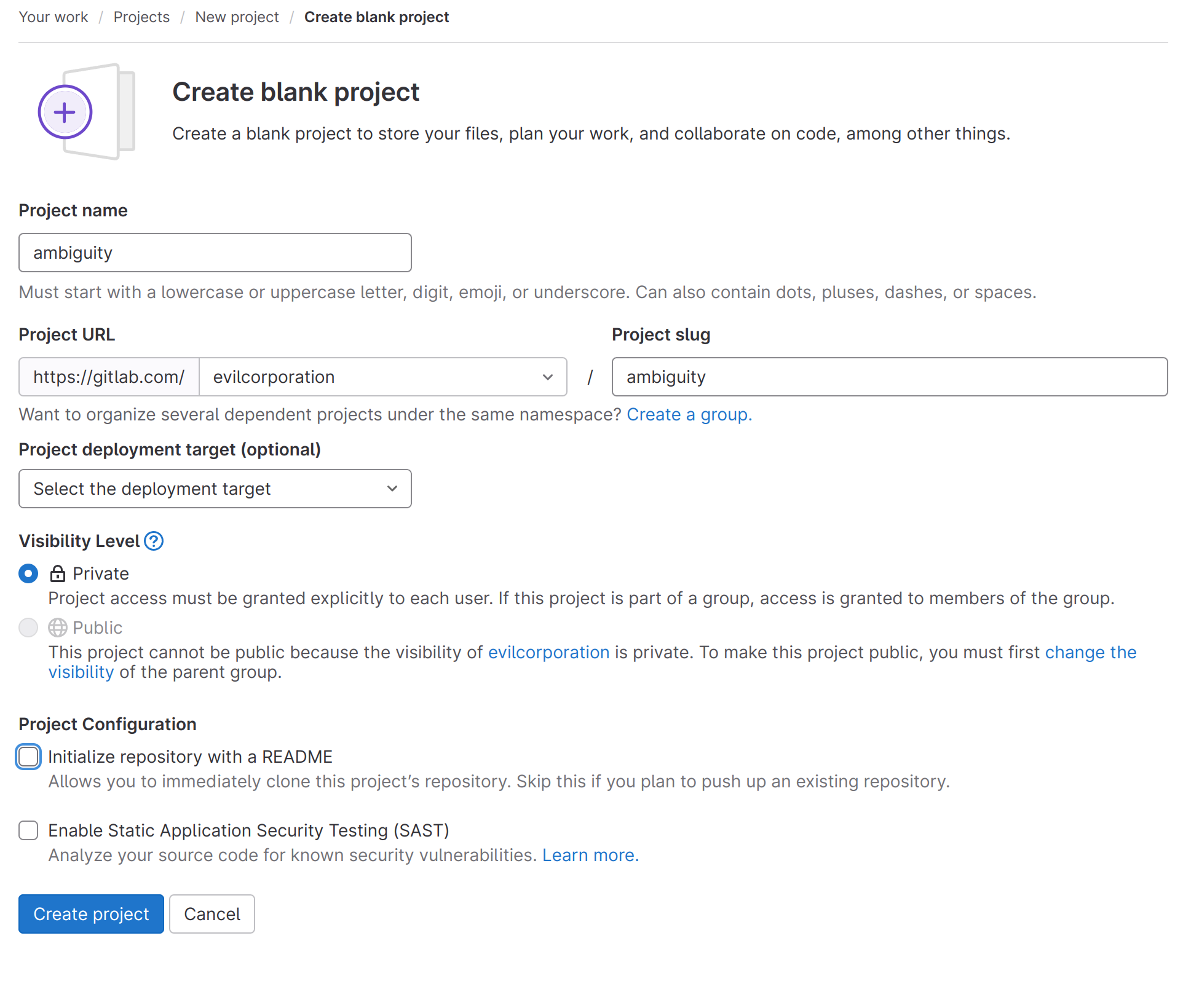Click the Public globe icon
Image resolution: width=1183 pixels, height=1008 pixels.
[58, 628]
